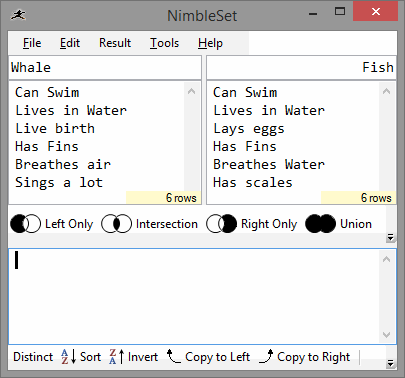Image resolution: width=405 pixels, height=378 pixels.
Task: Select 'Lives in Water' in the Whale list
Action: (x=71, y=111)
